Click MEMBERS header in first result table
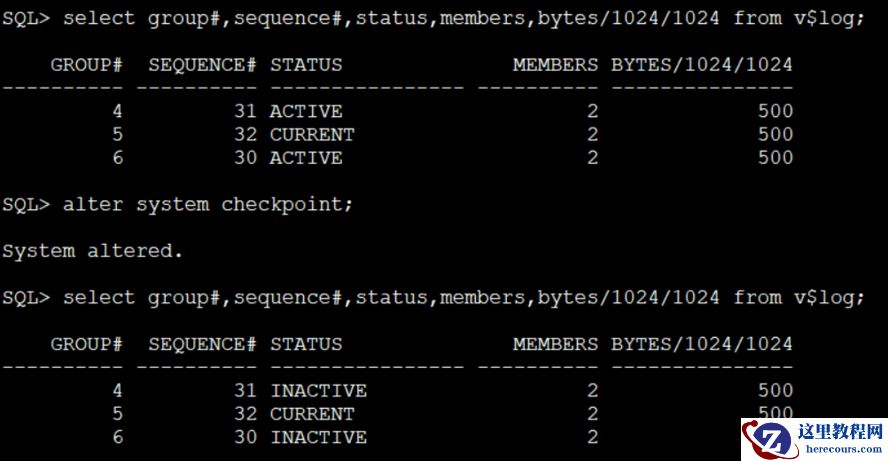This screenshot has height=461, width=888. [555, 65]
